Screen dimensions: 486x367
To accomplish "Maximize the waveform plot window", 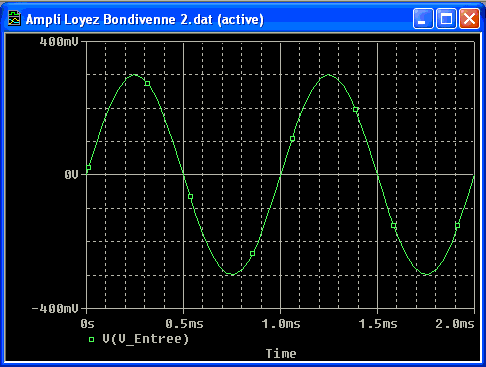I will tap(446, 18).
